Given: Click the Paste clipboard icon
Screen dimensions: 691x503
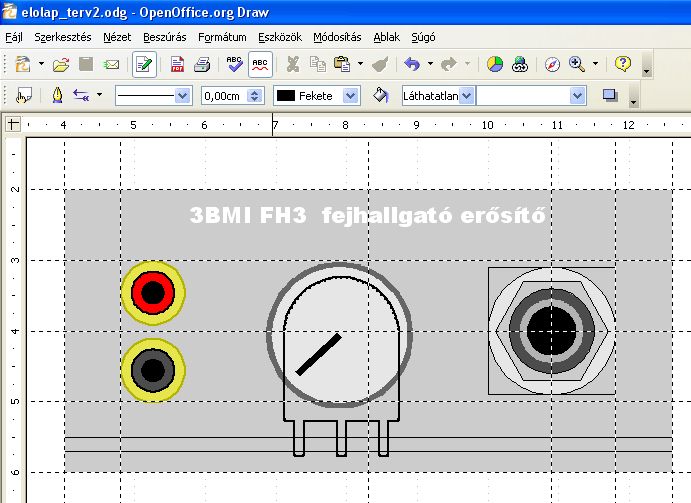Looking at the screenshot, I should click(342, 64).
